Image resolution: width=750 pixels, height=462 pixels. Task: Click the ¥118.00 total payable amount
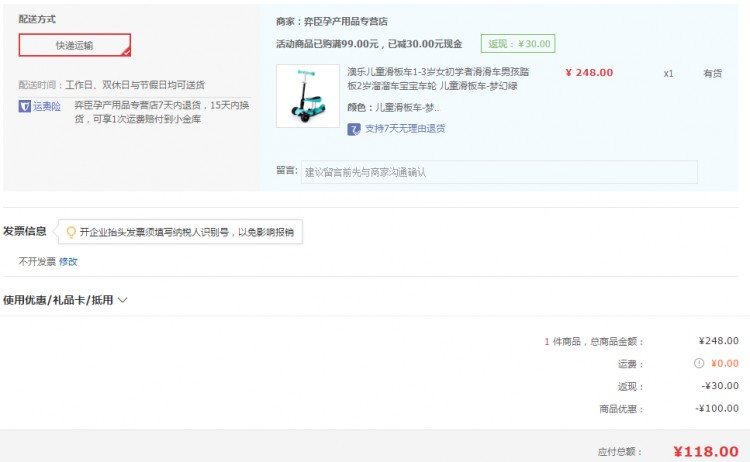(x=706, y=451)
